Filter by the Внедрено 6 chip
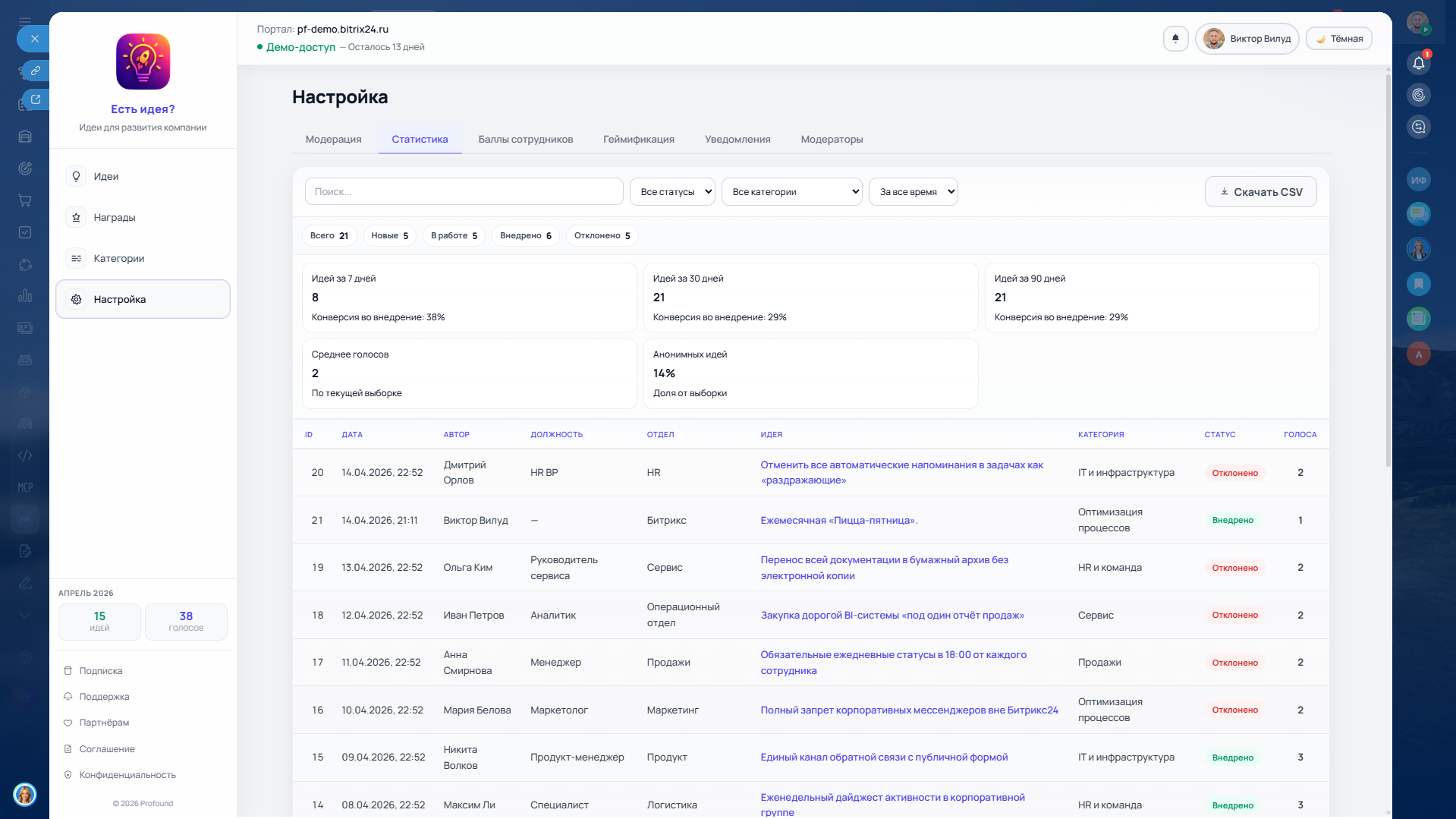This screenshot has height=819, width=1456. click(525, 236)
